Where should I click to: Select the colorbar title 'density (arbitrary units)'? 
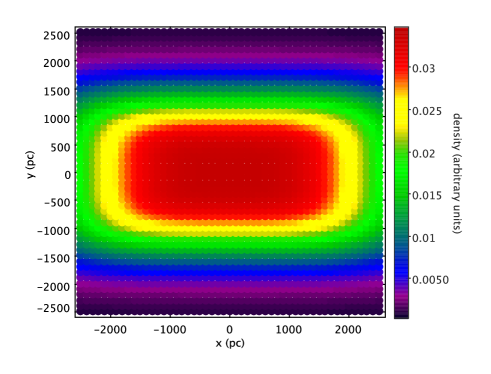point(457,173)
